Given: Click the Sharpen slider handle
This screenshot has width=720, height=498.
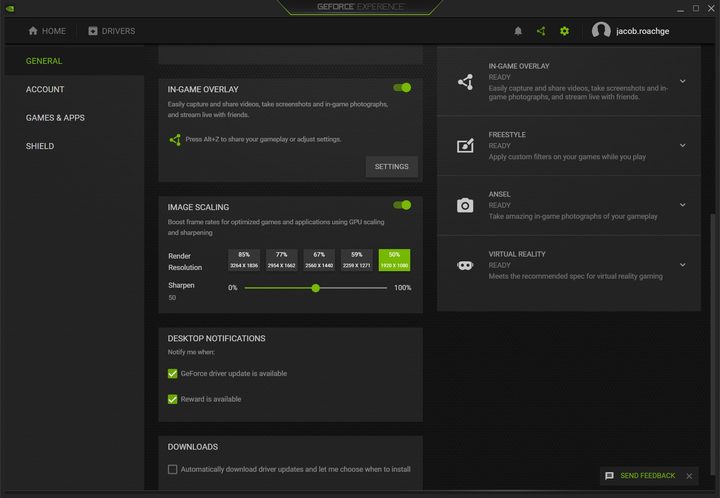Looking at the screenshot, I should [x=315, y=288].
